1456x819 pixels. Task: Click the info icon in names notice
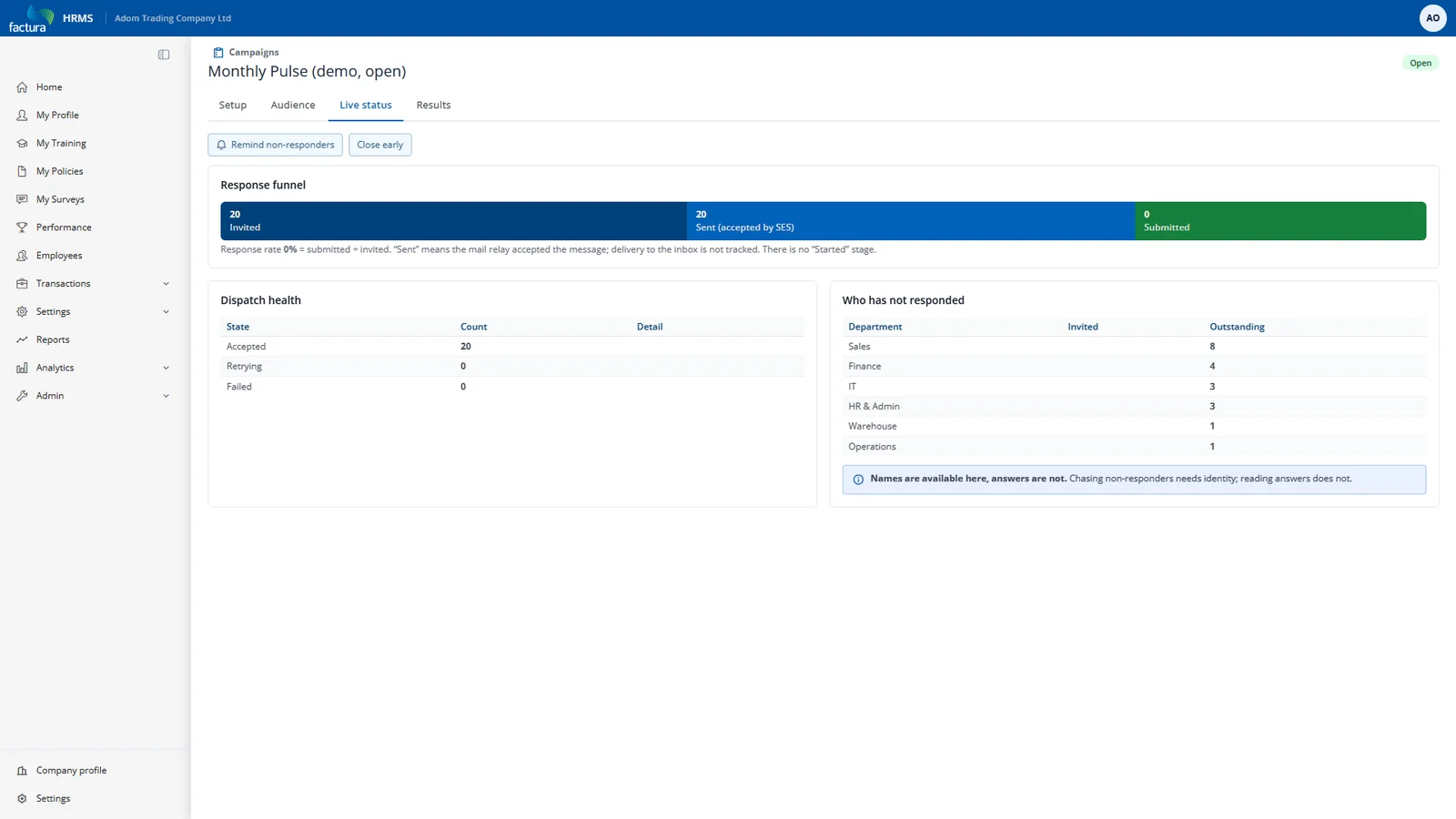[858, 480]
